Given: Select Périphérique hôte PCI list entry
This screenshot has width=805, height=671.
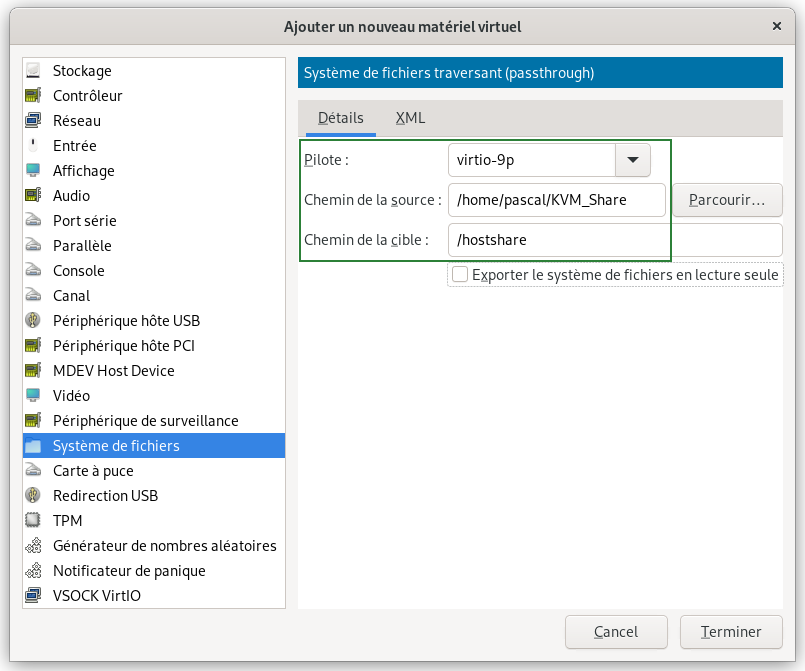Looking at the screenshot, I should pos(154,346).
